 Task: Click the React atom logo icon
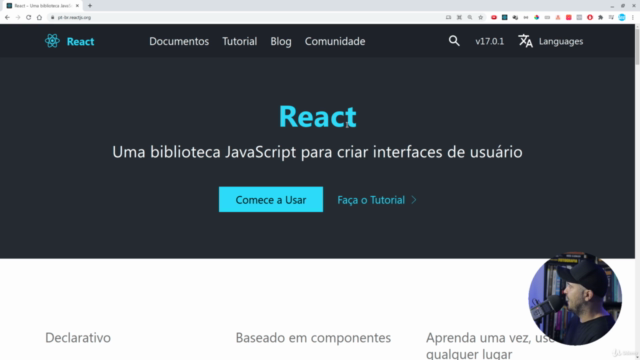coord(52,41)
